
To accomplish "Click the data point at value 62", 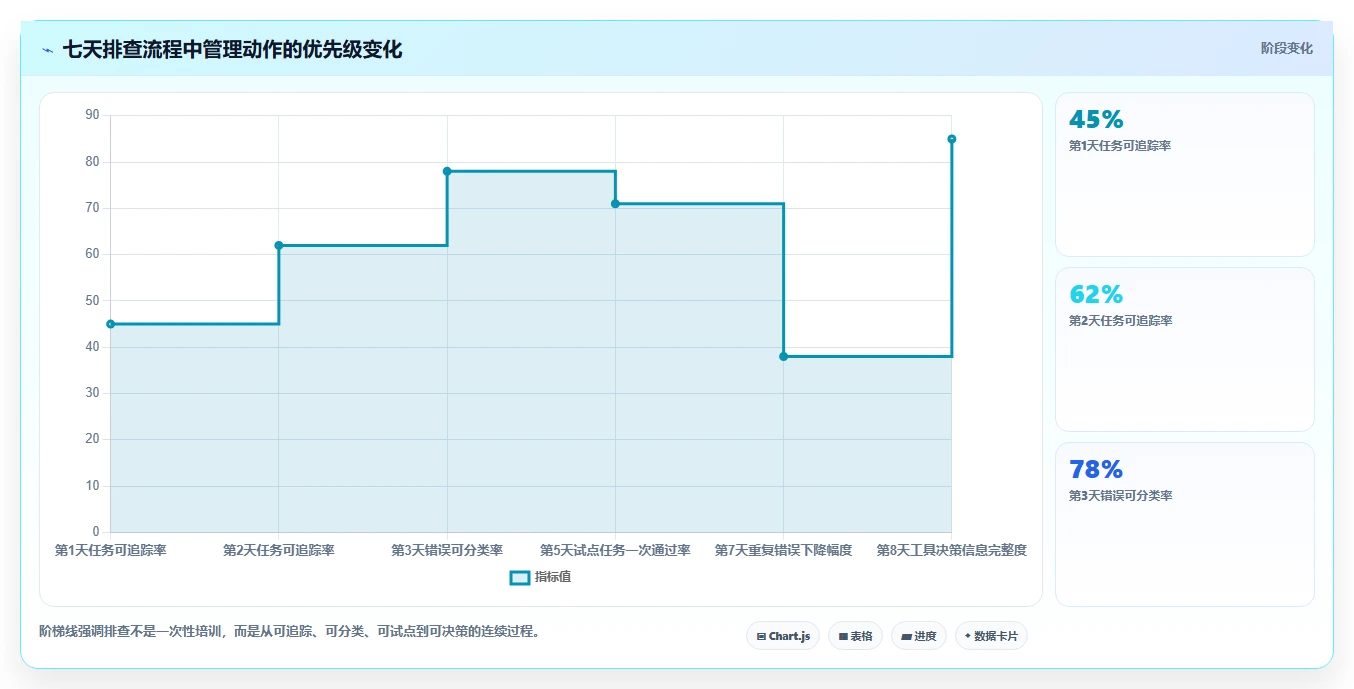I will tap(279, 245).
